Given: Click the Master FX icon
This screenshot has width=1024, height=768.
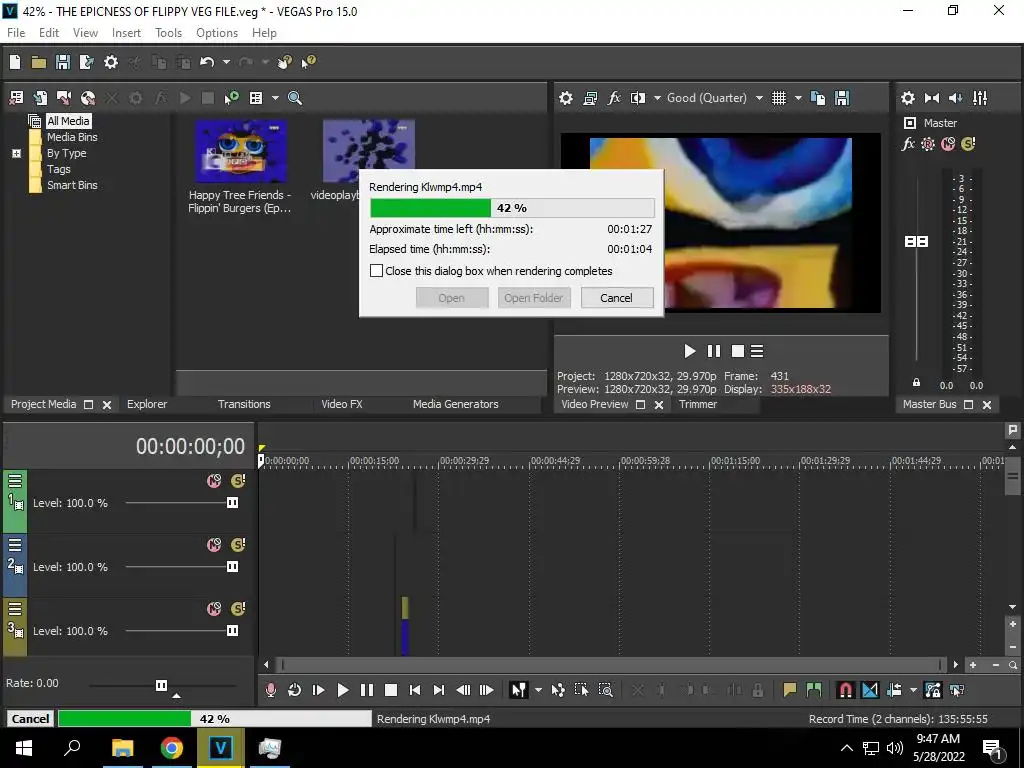Looking at the screenshot, I should 908,144.
